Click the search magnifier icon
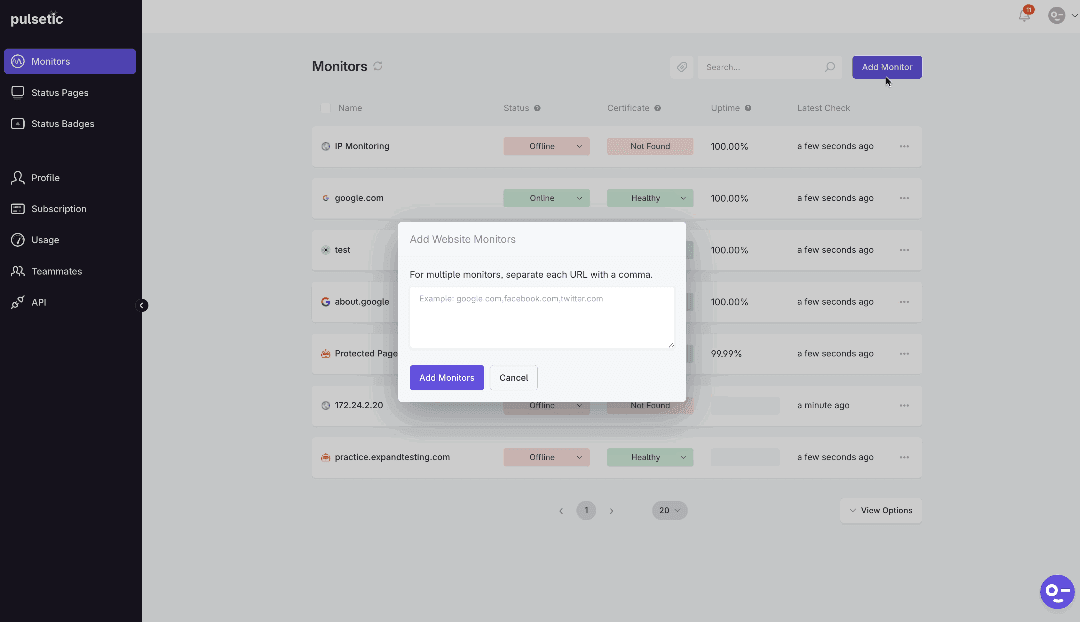 [x=830, y=67]
